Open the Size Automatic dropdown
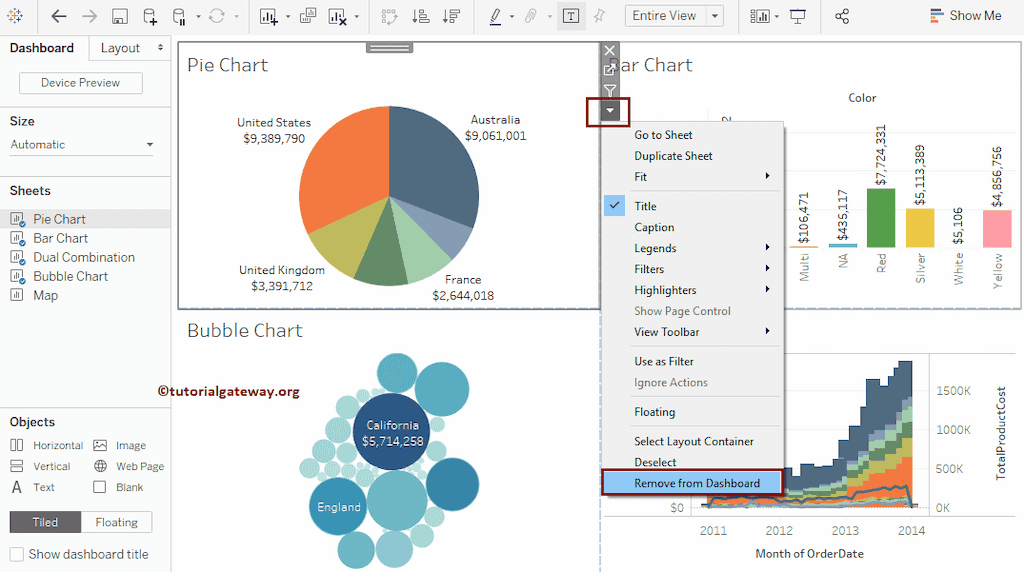Viewport: 1024px width, 572px height. click(x=82, y=145)
